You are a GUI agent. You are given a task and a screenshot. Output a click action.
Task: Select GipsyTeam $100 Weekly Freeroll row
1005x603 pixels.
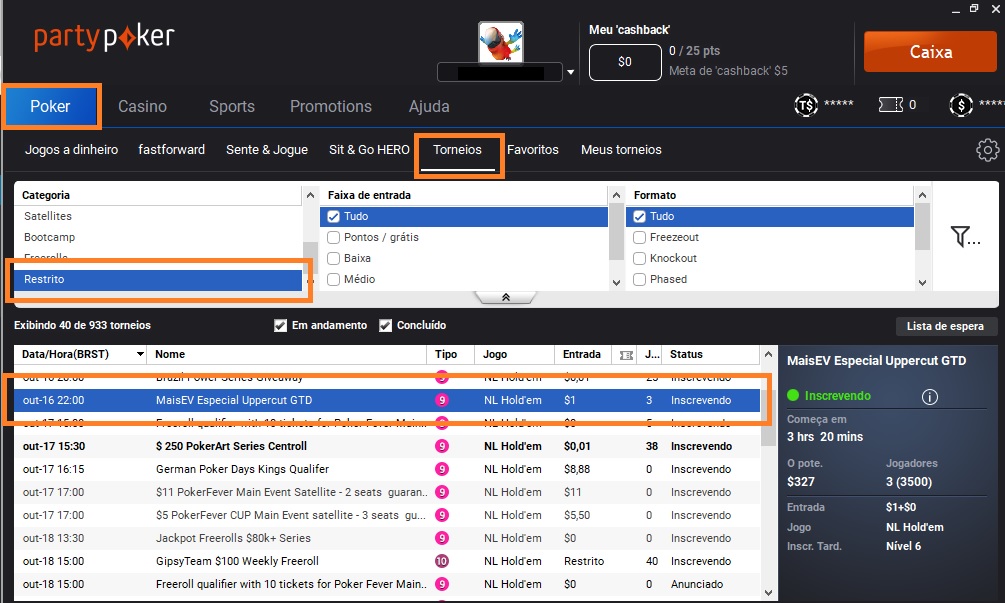[x=387, y=561]
